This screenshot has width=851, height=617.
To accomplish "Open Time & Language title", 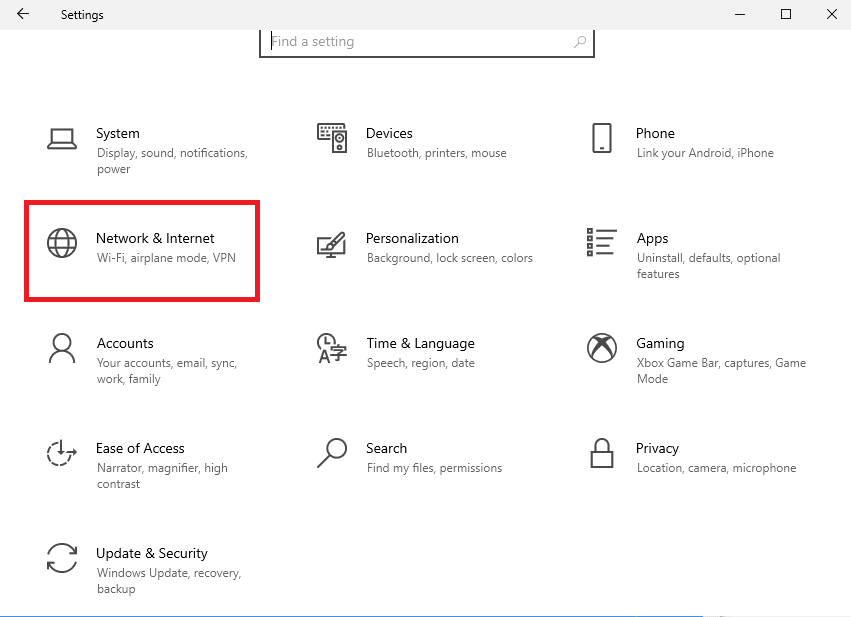I will tap(421, 344).
